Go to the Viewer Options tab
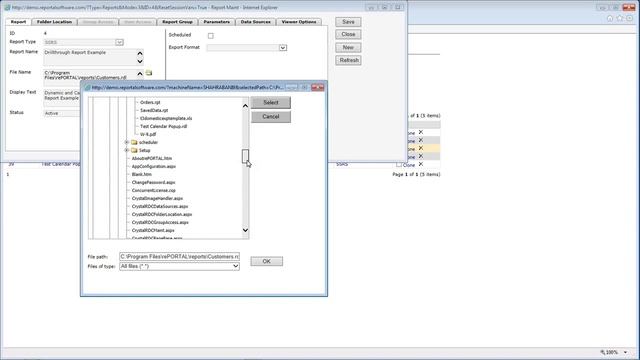Viewport: 640px width, 360px height. pos(299,22)
